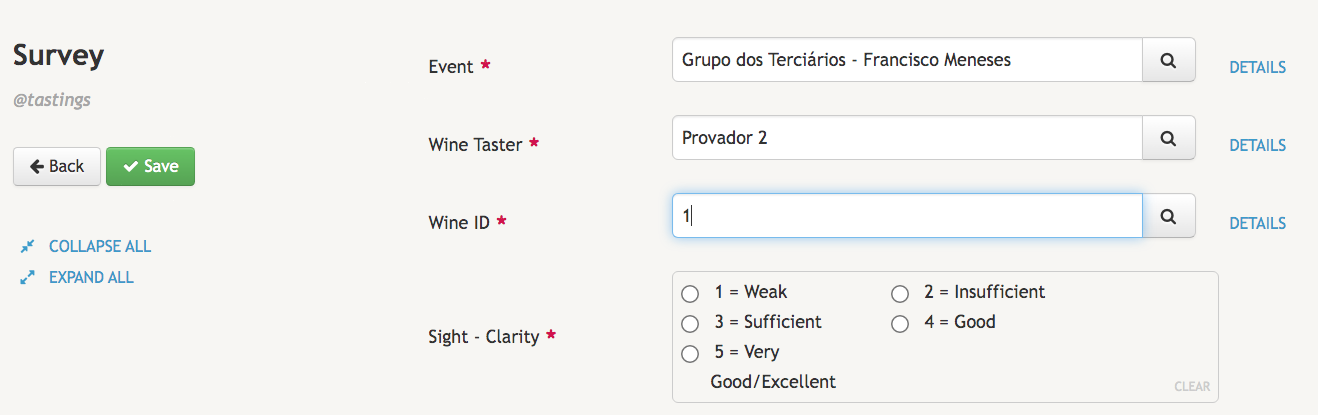Image resolution: width=1318 pixels, height=415 pixels.
Task: Pick '5 = Very Good/Excellent' radio button
Action: click(x=690, y=354)
